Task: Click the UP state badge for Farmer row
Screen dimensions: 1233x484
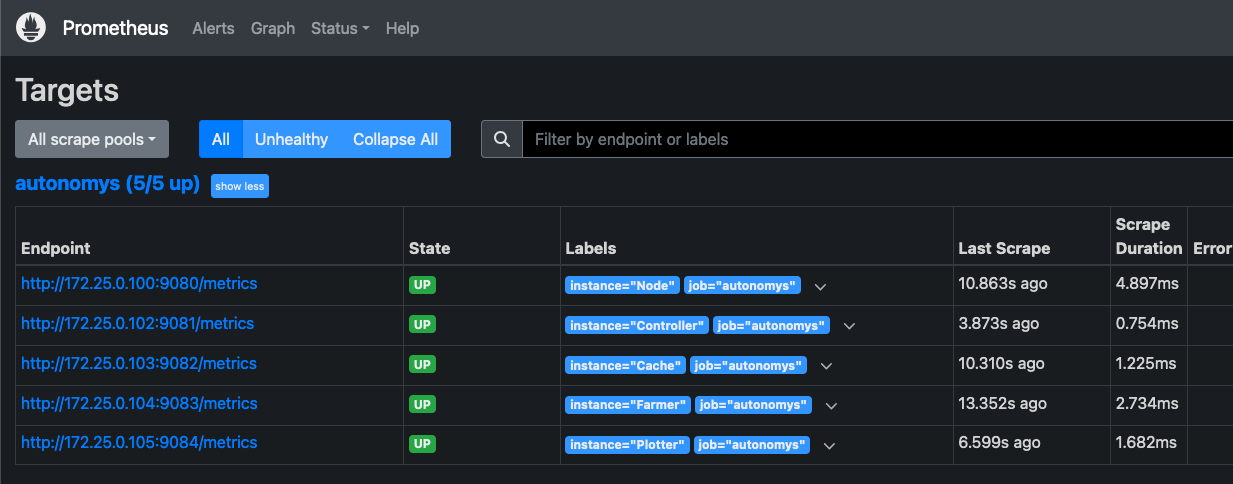Action: [x=422, y=405]
